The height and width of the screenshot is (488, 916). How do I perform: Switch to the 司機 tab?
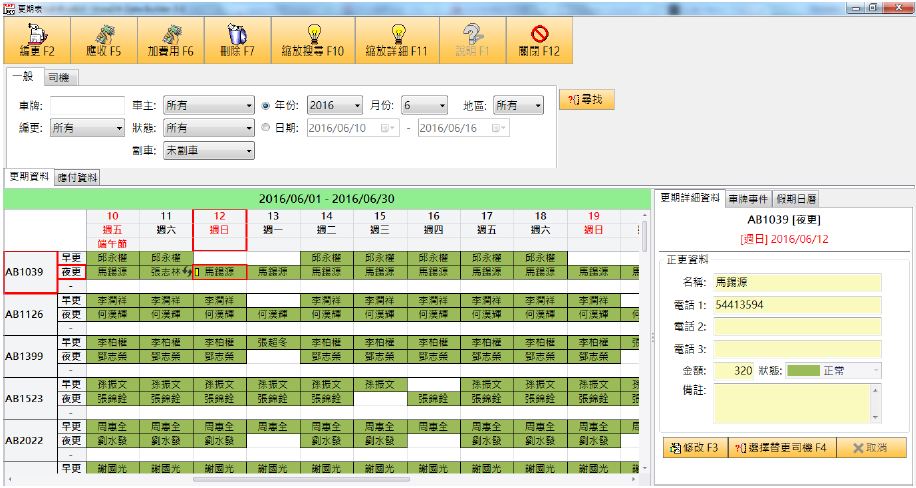coord(62,77)
